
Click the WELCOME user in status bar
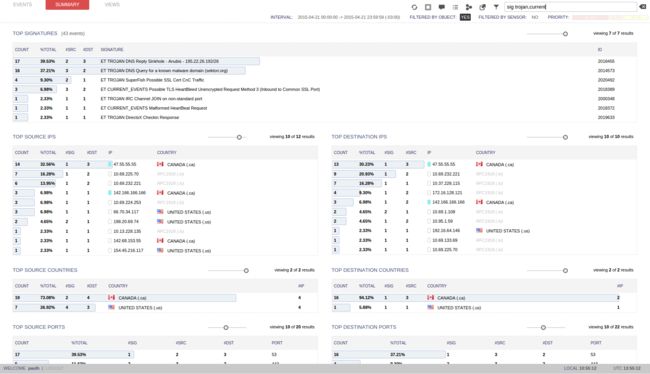(x=22, y=369)
